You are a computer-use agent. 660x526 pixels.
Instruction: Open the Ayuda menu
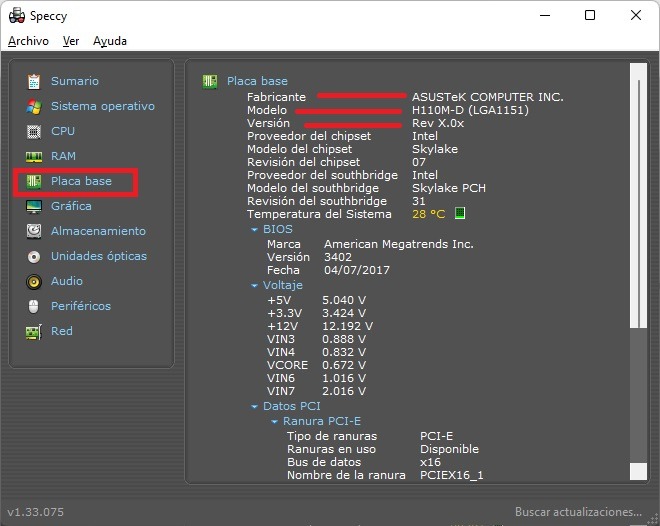point(110,41)
